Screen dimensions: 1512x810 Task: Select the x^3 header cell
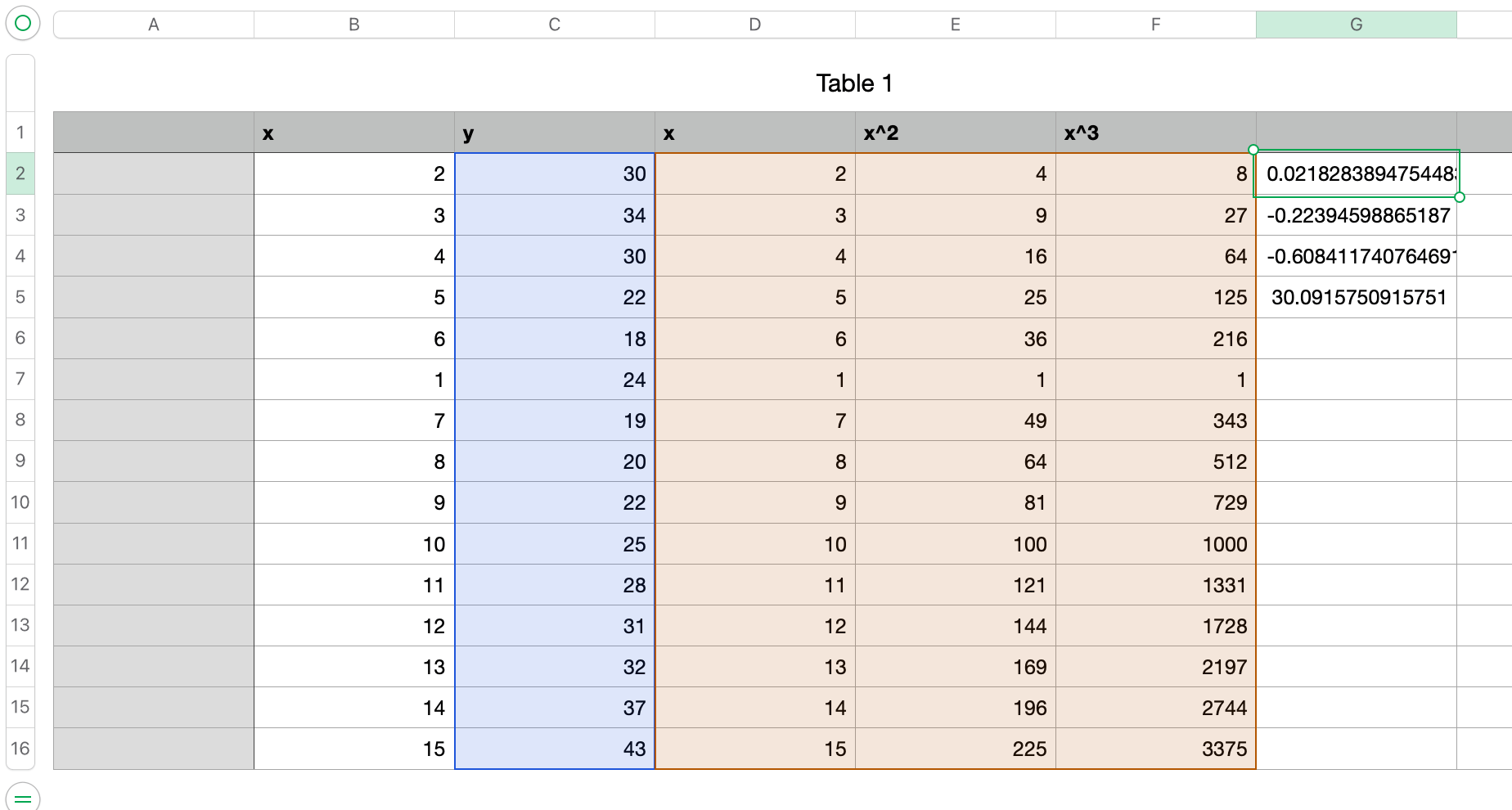pos(1155,133)
